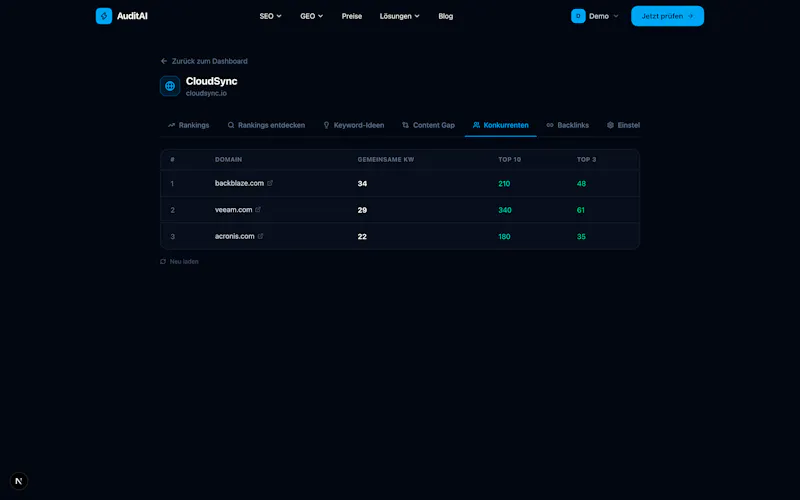This screenshot has height=500, width=800.
Task: Click the Top 3 value 61
Action: click(581, 210)
